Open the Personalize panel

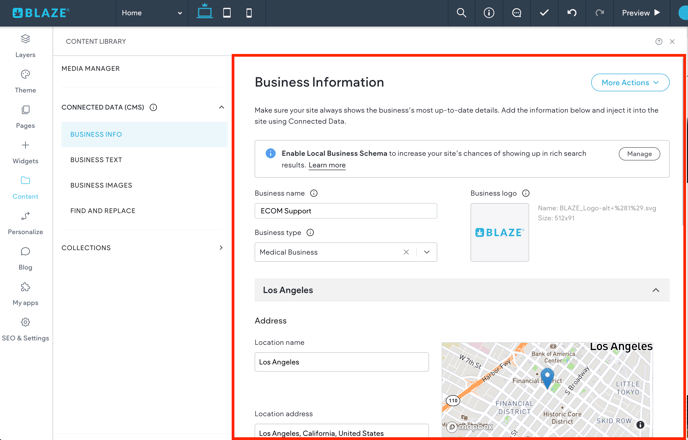[25, 223]
